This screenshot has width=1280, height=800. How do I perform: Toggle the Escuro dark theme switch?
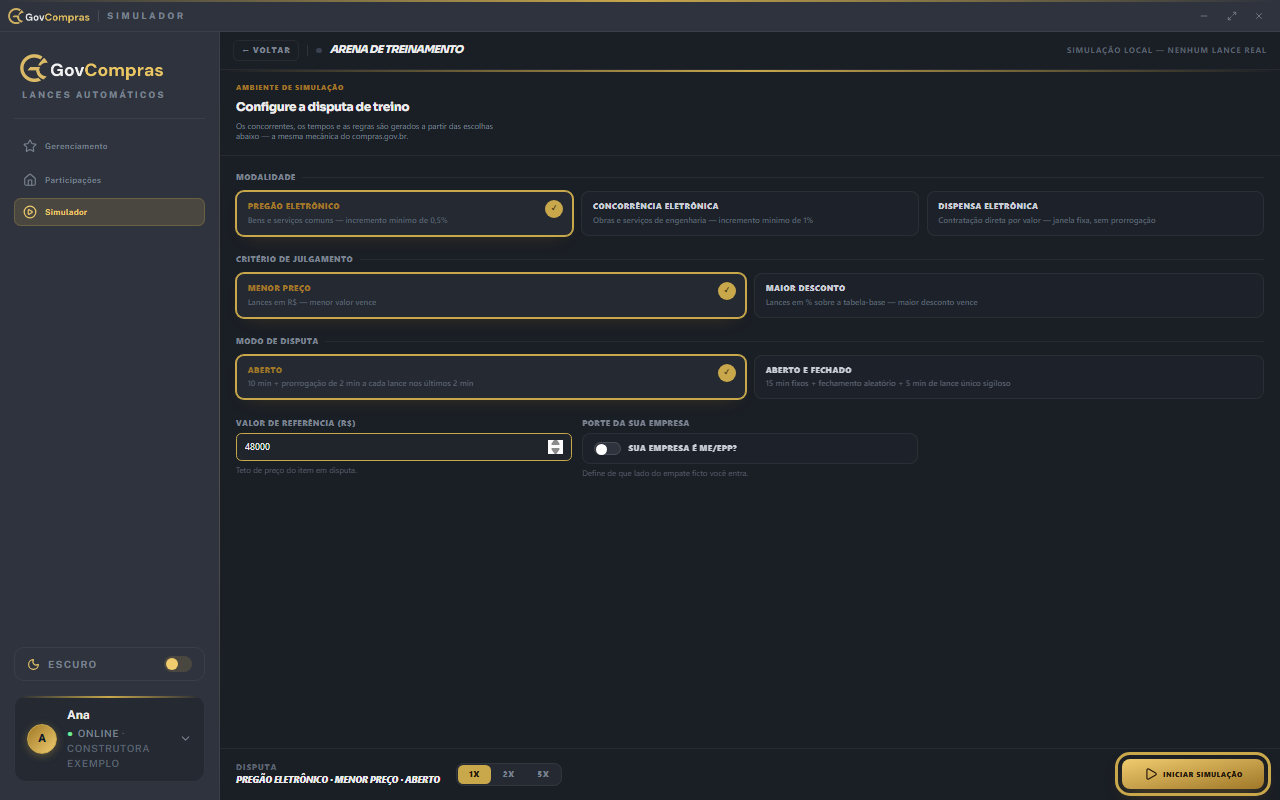178,664
